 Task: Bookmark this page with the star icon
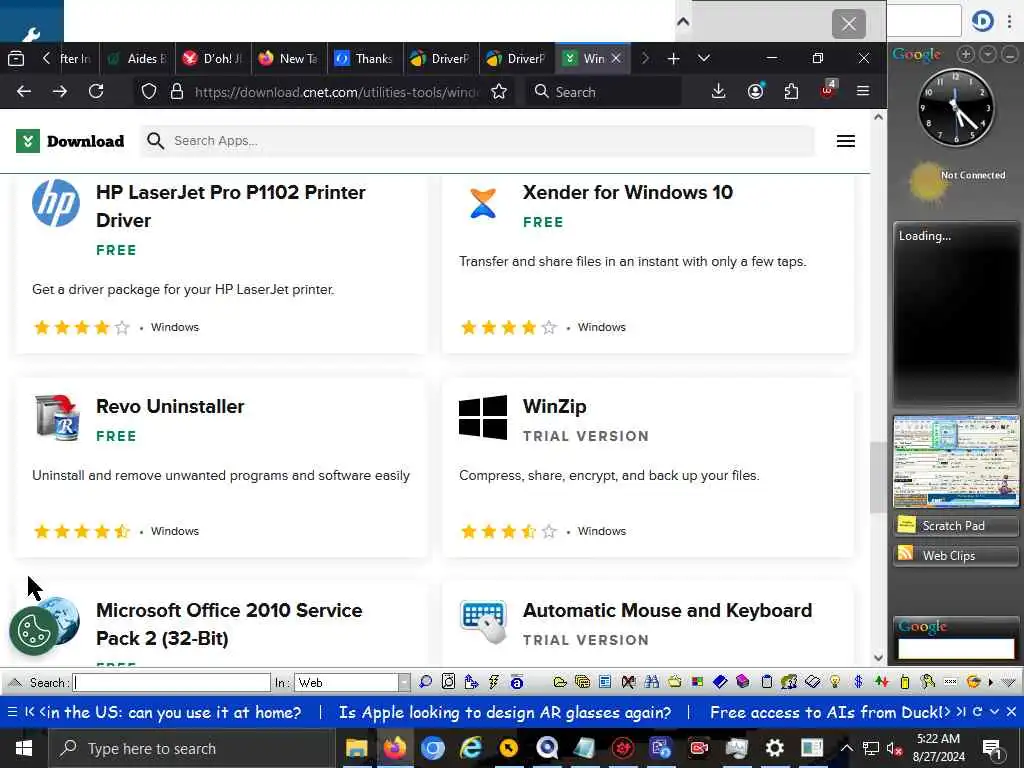click(x=499, y=91)
